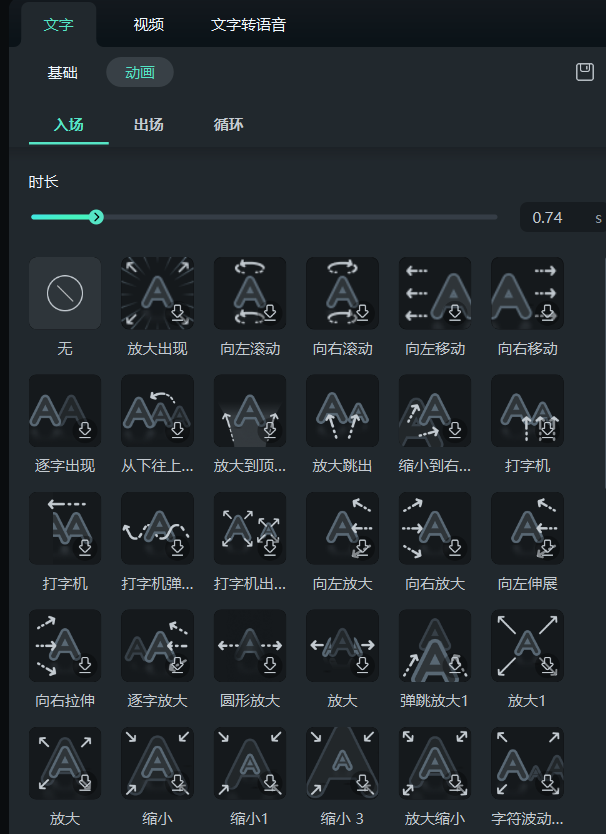Apply the 向右移动 entrance effect

(x=527, y=293)
